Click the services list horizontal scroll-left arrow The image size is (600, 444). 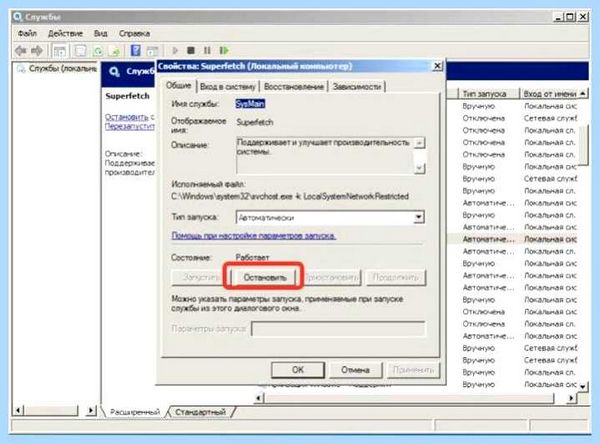click(x=259, y=398)
